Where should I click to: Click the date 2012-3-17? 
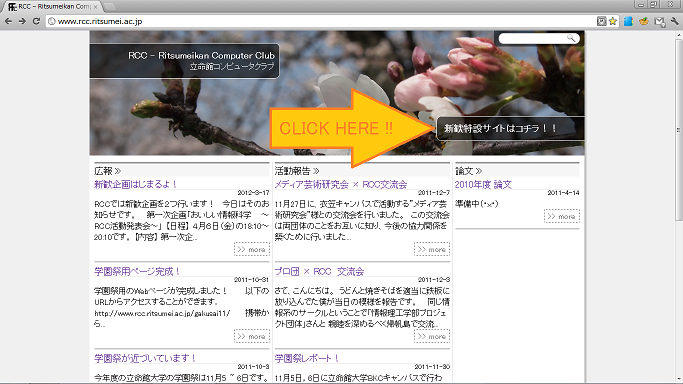point(253,192)
